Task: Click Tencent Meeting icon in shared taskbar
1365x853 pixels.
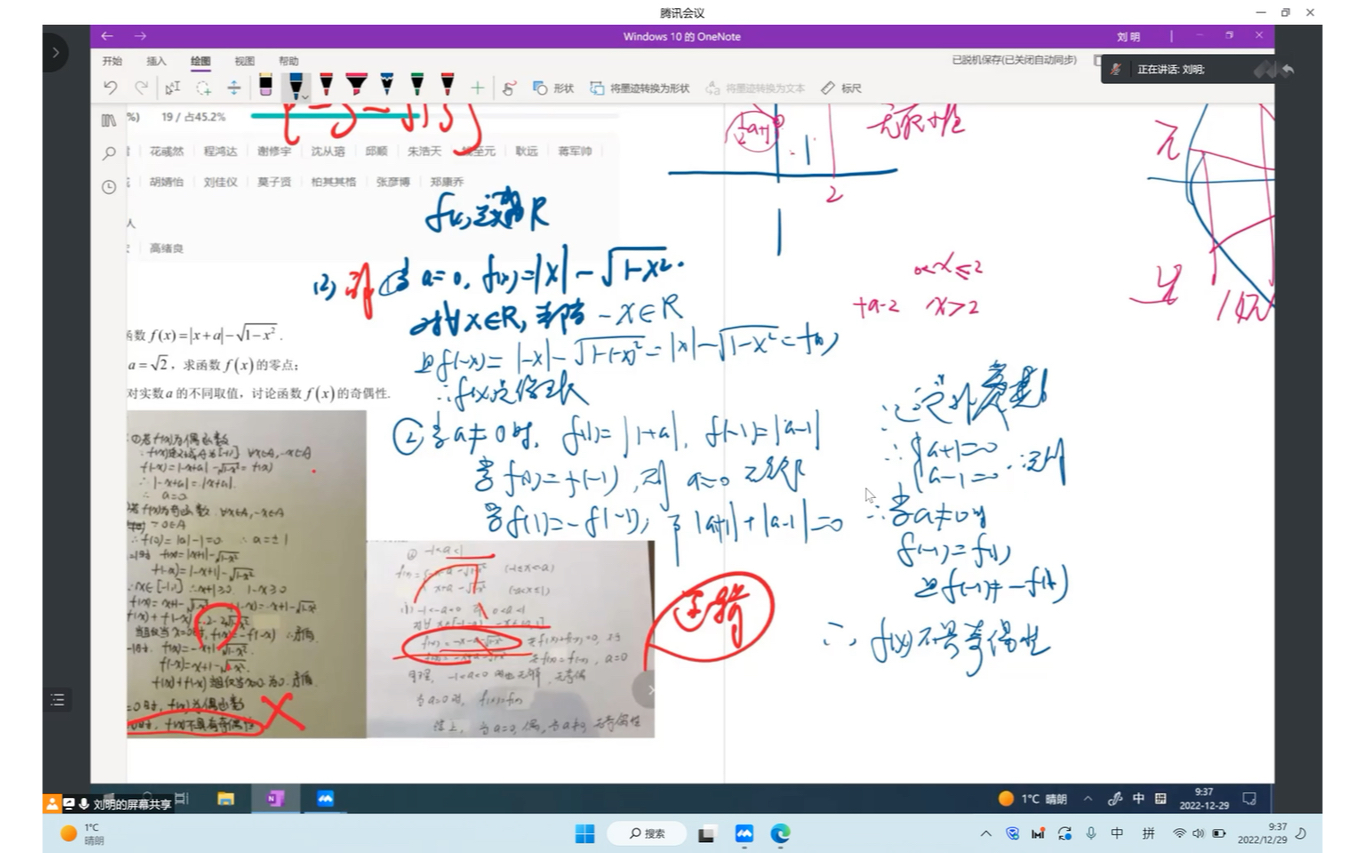Action: (x=325, y=798)
